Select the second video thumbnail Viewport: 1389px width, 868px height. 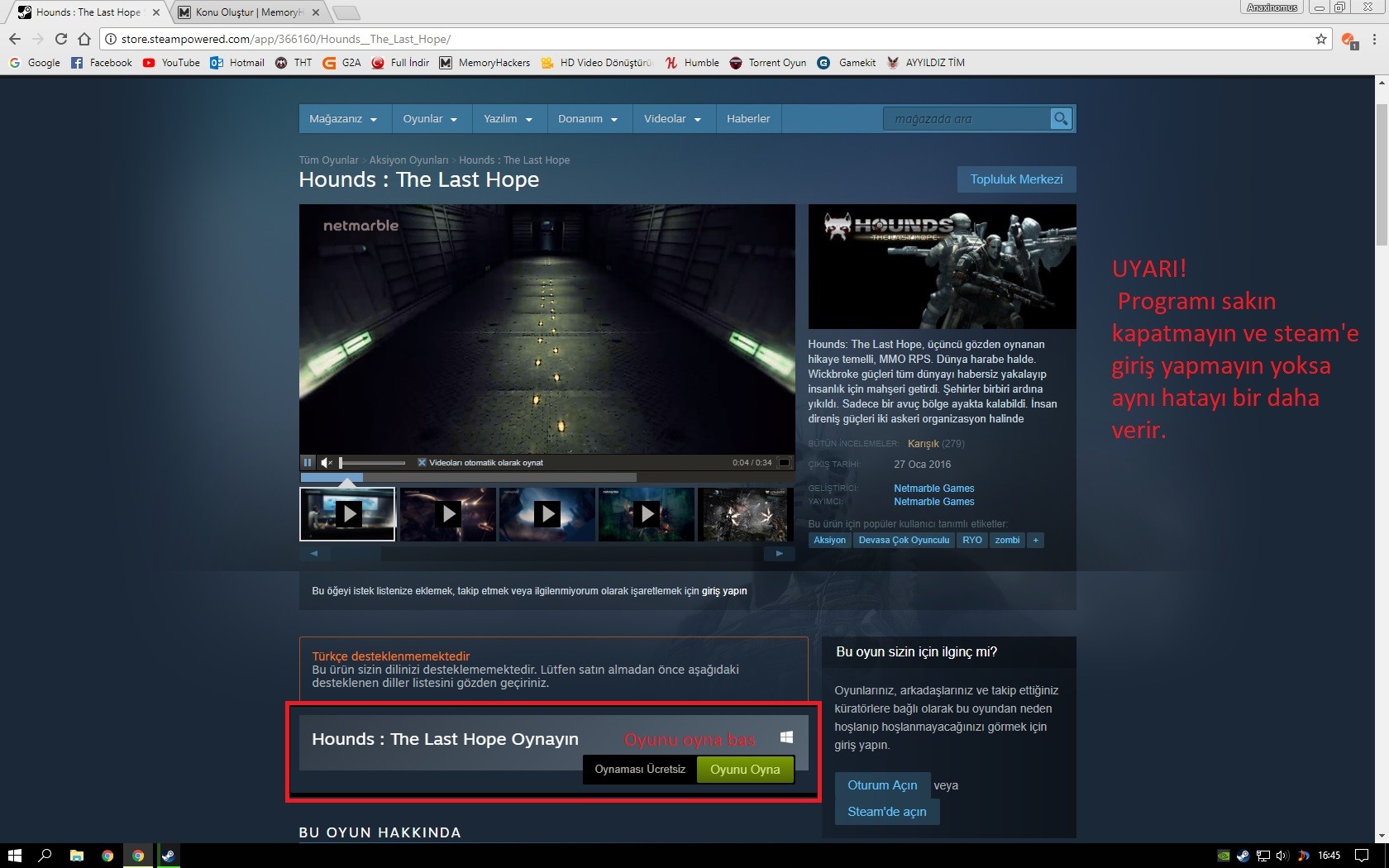pos(447,514)
